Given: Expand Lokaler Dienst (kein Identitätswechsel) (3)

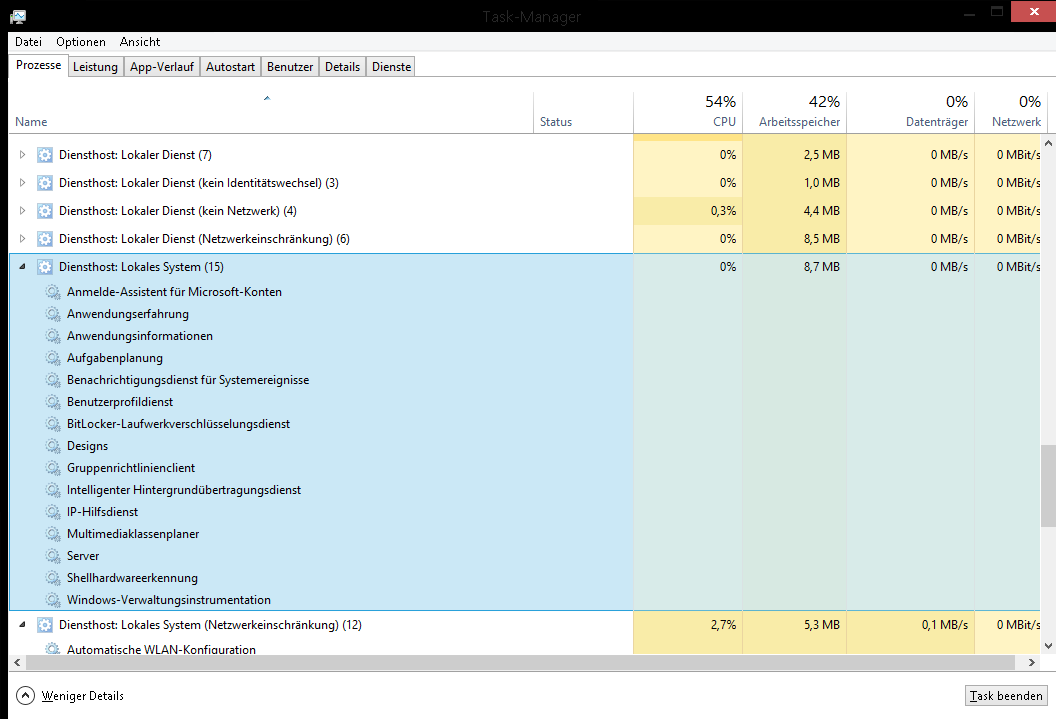Looking at the screenshot, I should (22, 183).
